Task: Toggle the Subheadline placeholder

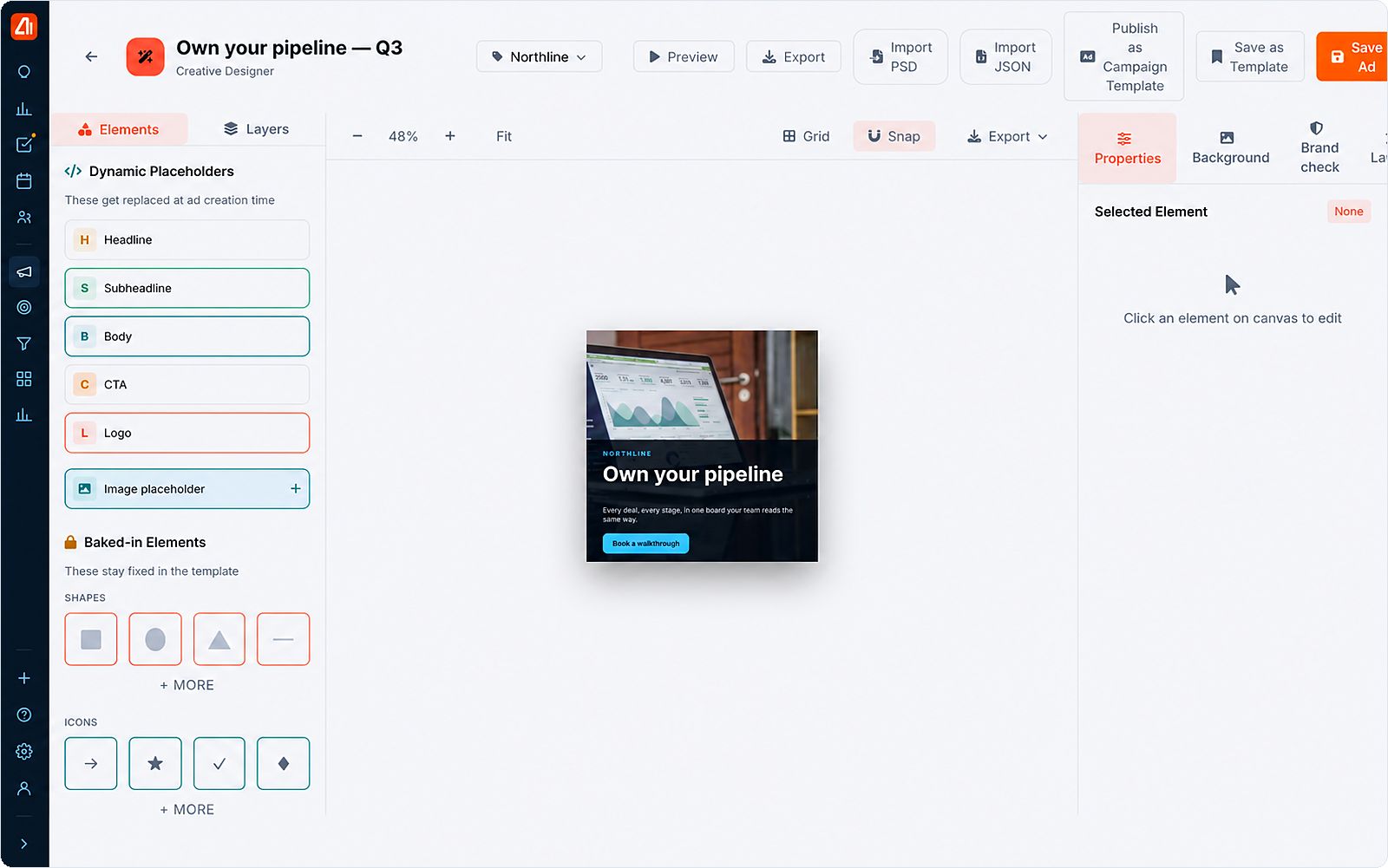Action: pyautogui.click(x=187, y=288)
